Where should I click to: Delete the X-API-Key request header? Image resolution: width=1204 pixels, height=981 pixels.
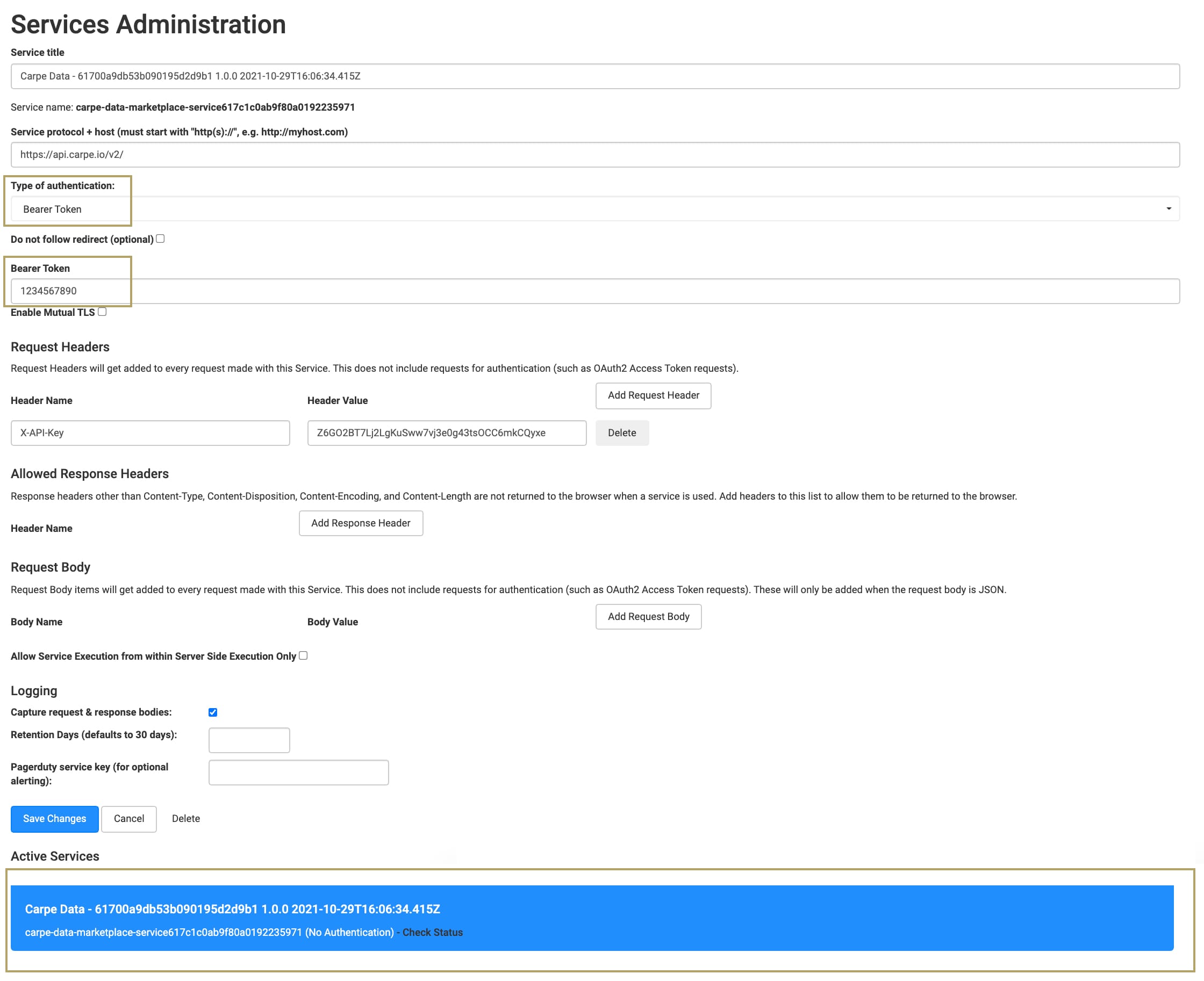point(622,433)
